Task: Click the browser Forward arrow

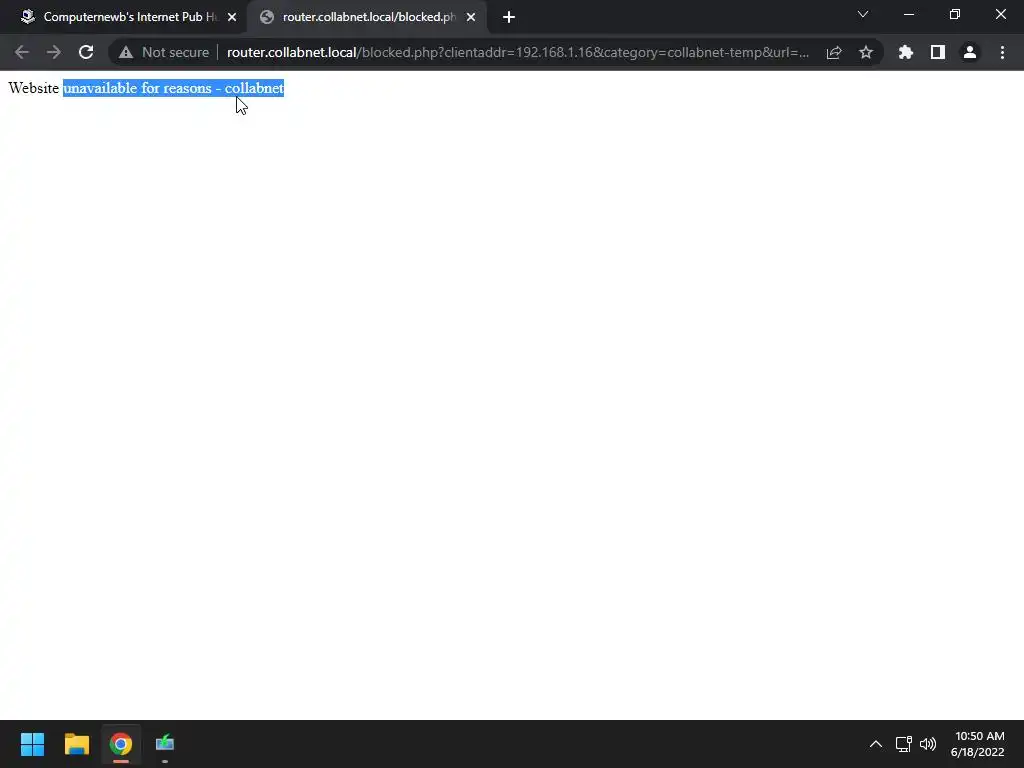Action: pos(54,52)
